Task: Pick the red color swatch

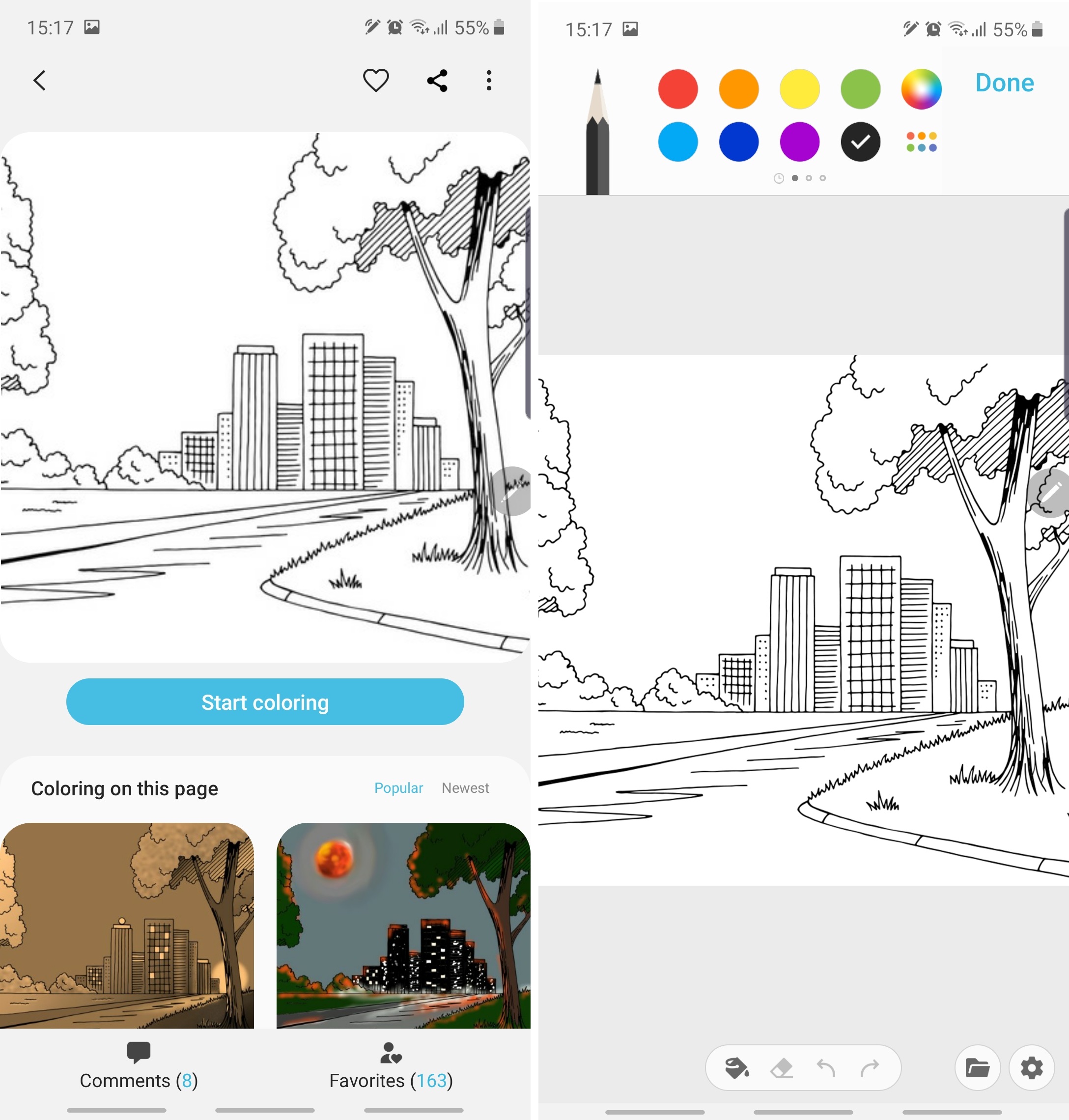Action: pos(677,89)
